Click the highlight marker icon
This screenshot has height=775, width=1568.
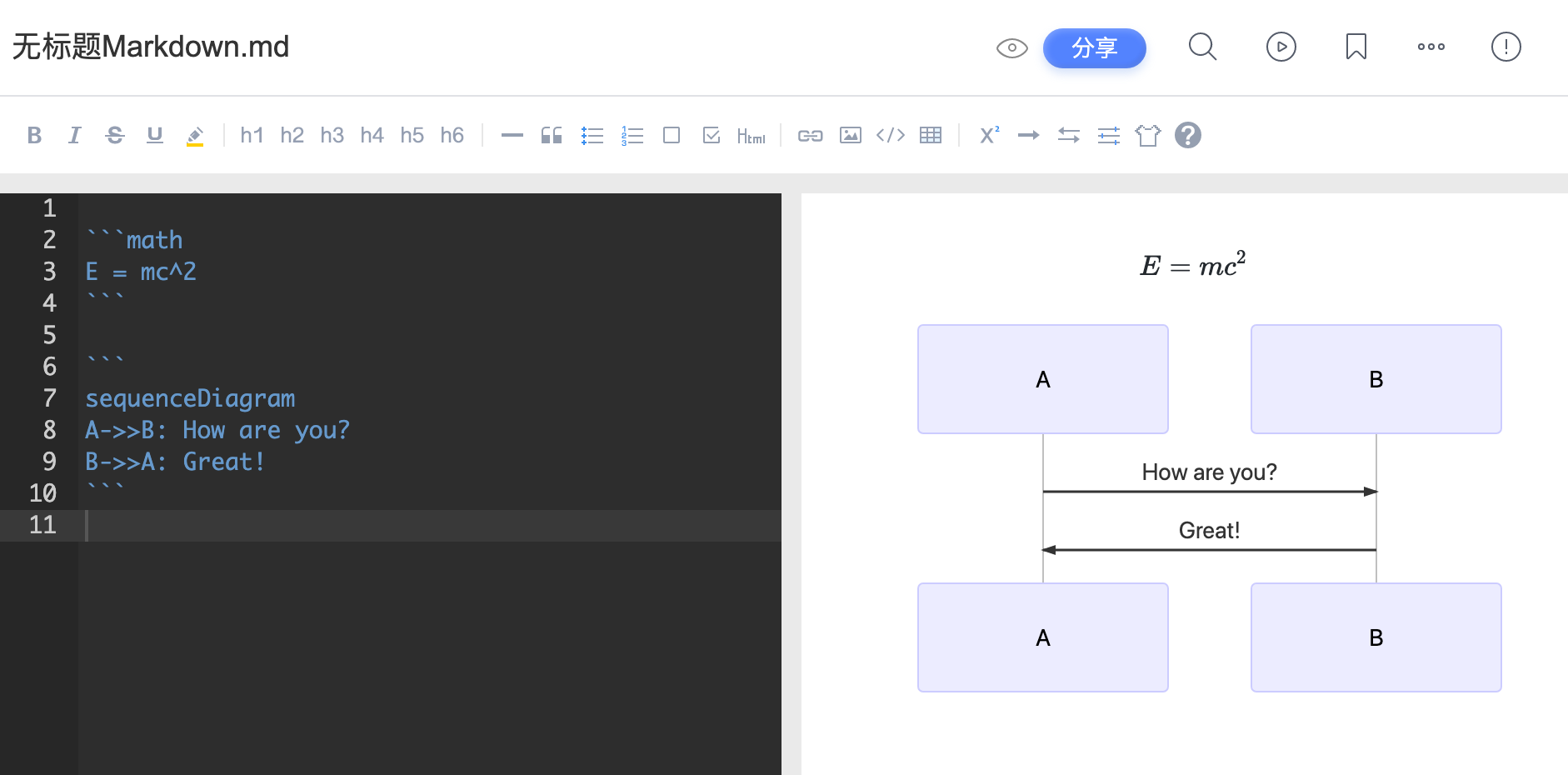coord(195,136)
